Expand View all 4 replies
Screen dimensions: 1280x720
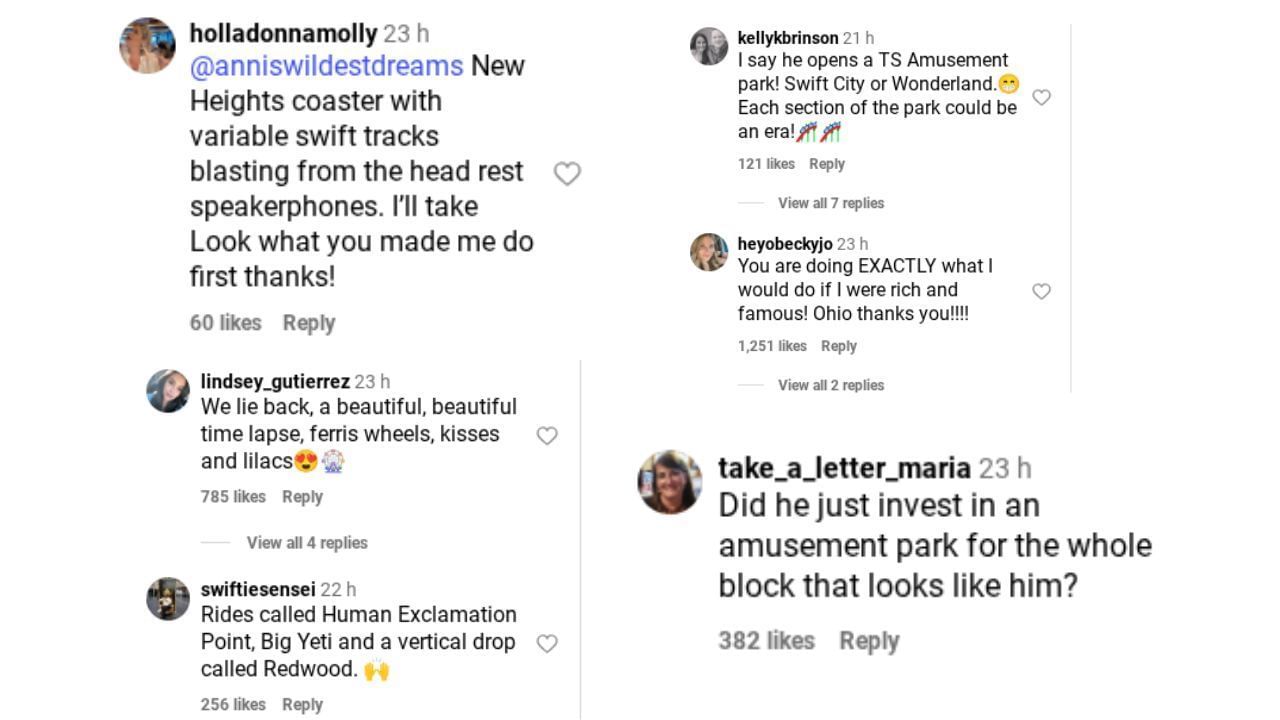[307, 543]
